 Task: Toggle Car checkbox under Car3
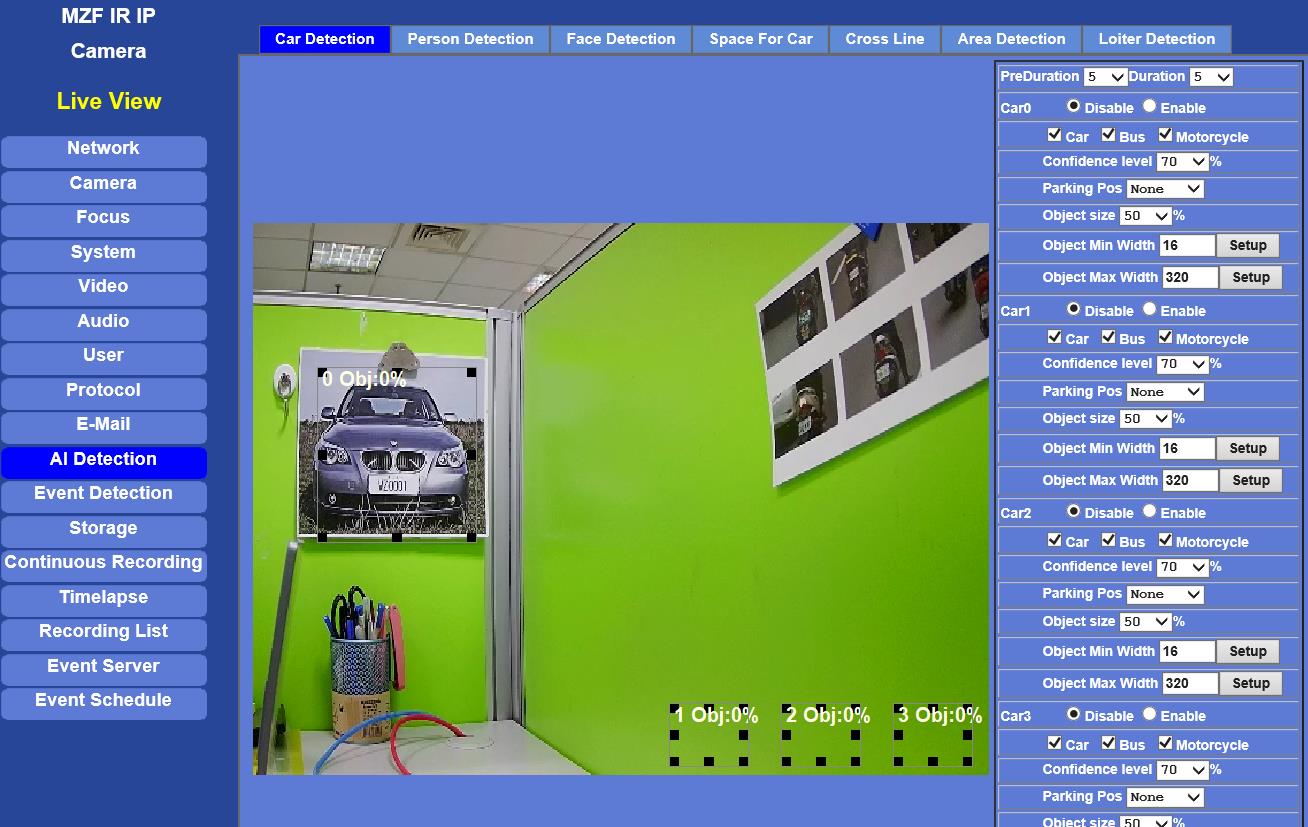pyautogui.click(x=1054, y=743)
